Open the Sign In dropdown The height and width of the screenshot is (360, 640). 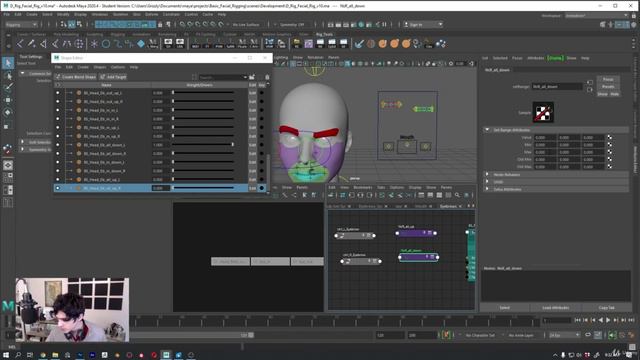pos(423,24)
